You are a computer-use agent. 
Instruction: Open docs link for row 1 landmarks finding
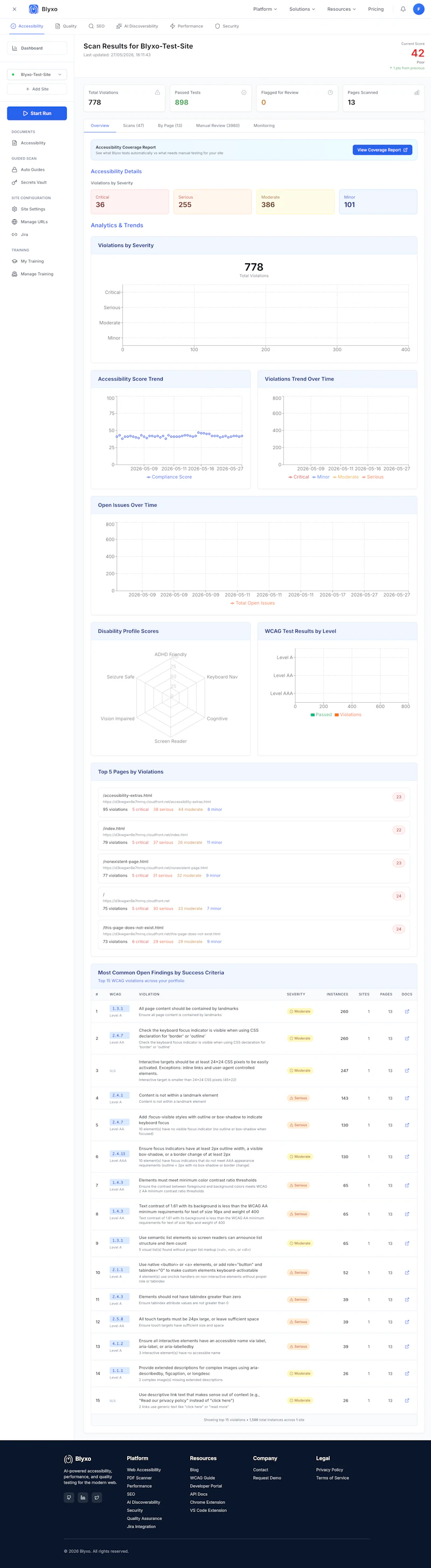click(407, 1011)
